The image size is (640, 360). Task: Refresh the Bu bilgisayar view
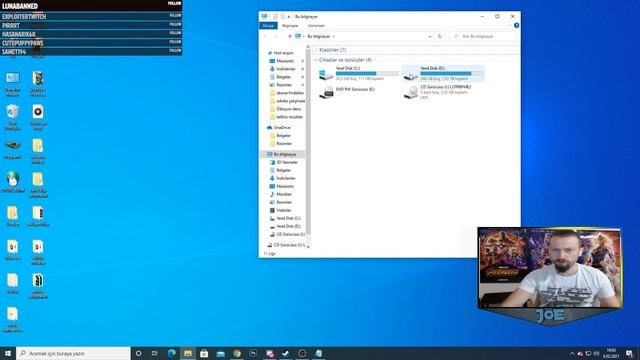(x=440, y=36)
